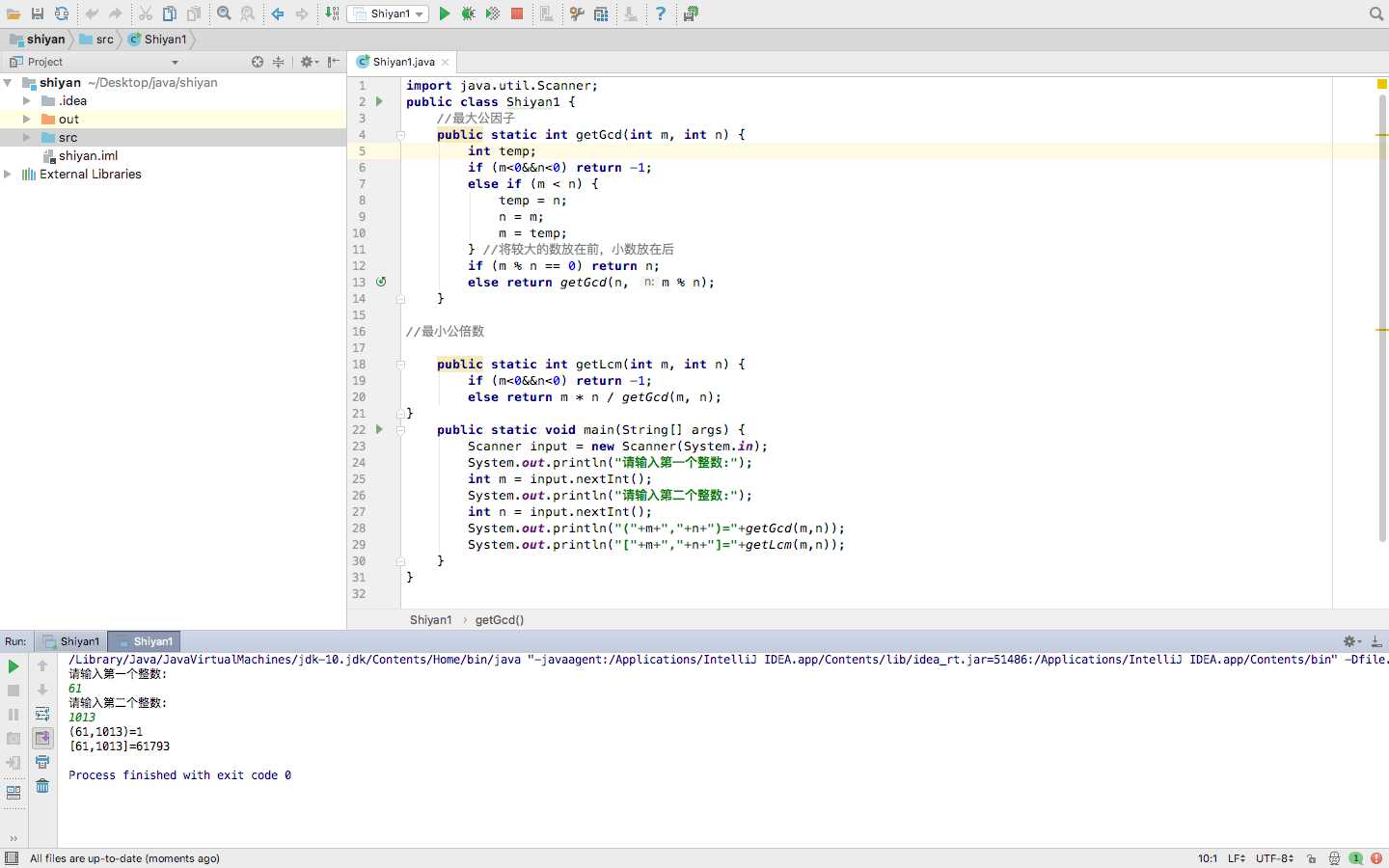This screenshot has height=868, width=1389.
Task: Rerun Shiyan1 from Run panel
Action: [x=14, y=666]
